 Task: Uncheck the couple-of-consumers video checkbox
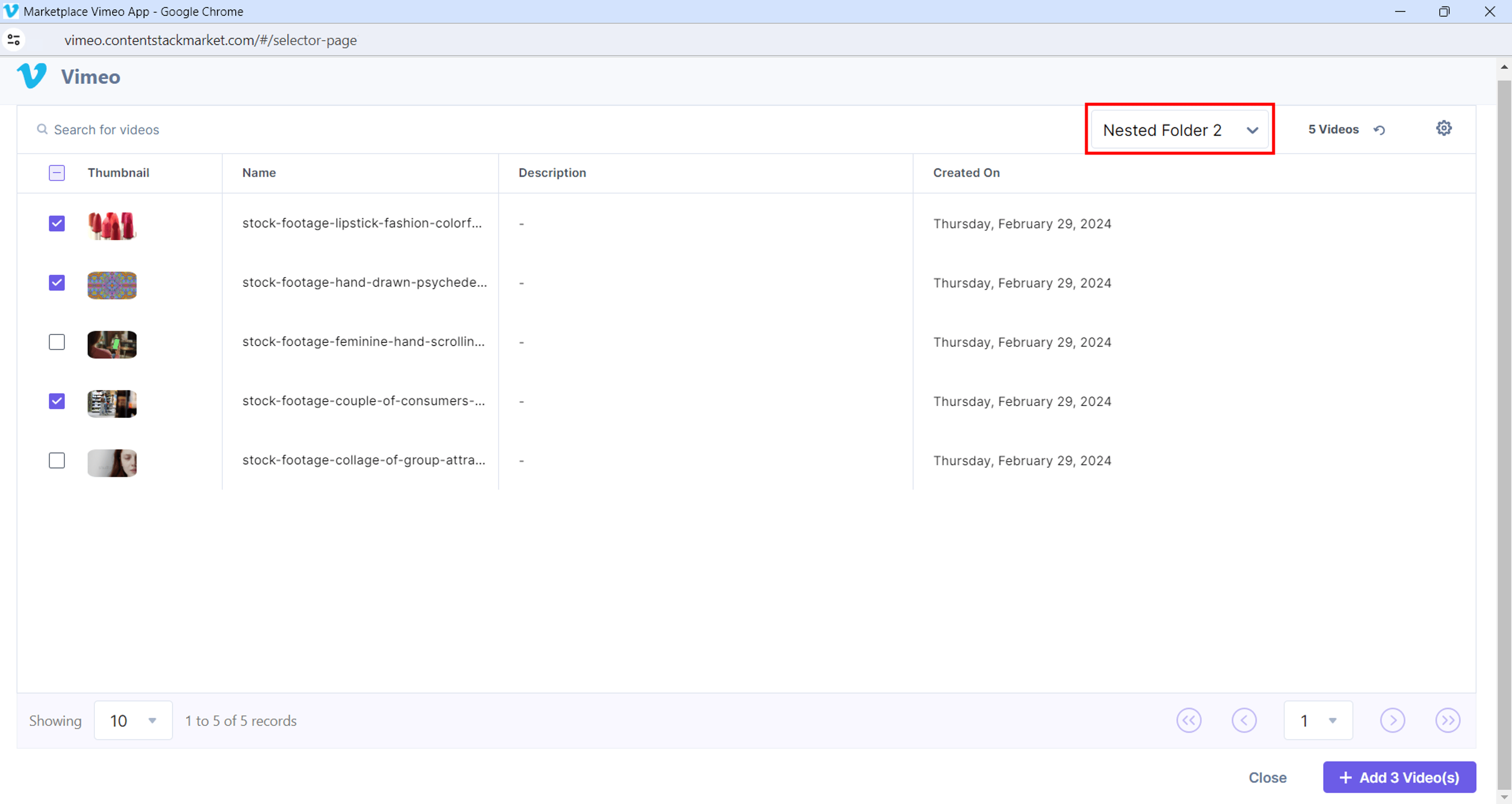tap(57, 401)
